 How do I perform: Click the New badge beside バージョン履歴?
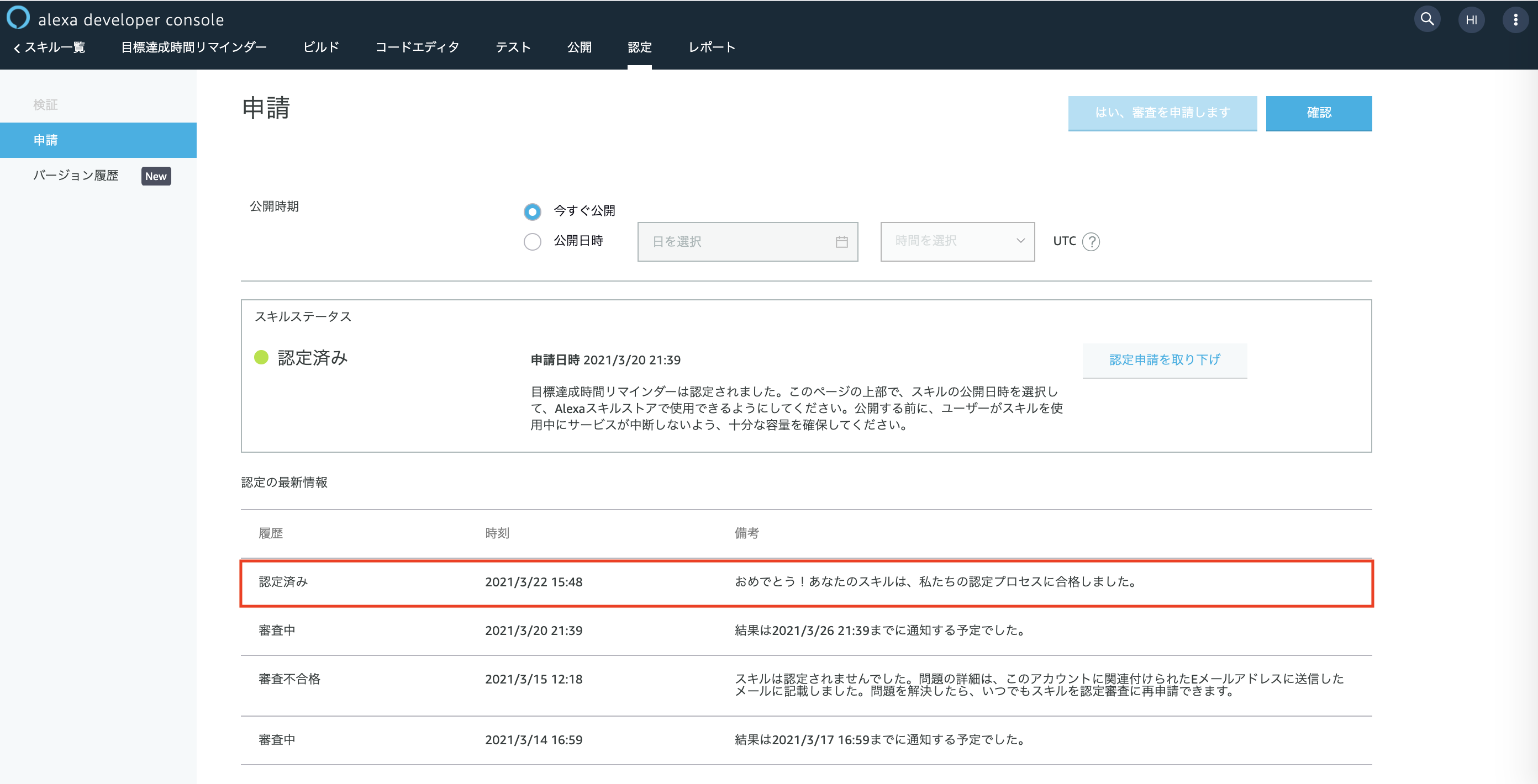[156, 176]
